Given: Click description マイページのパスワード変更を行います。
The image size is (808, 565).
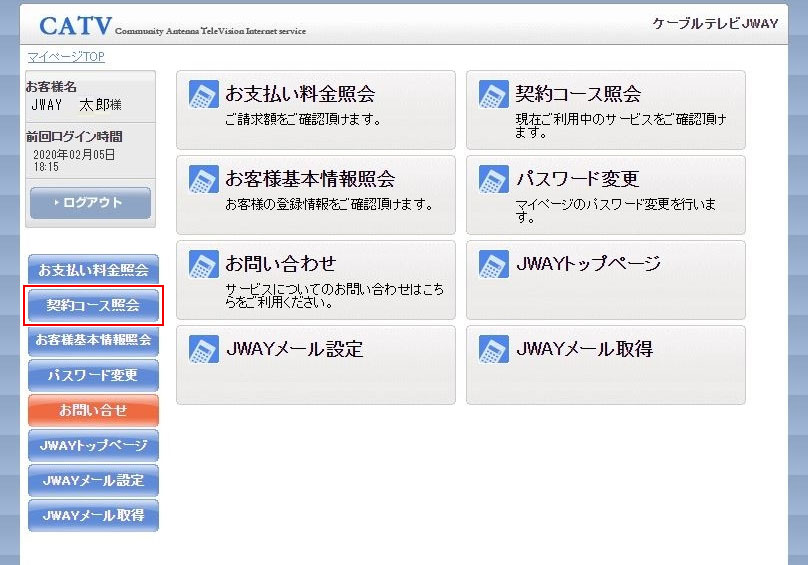Looking at the screenshot, I should pyautogui.click(x=615, y=211).
